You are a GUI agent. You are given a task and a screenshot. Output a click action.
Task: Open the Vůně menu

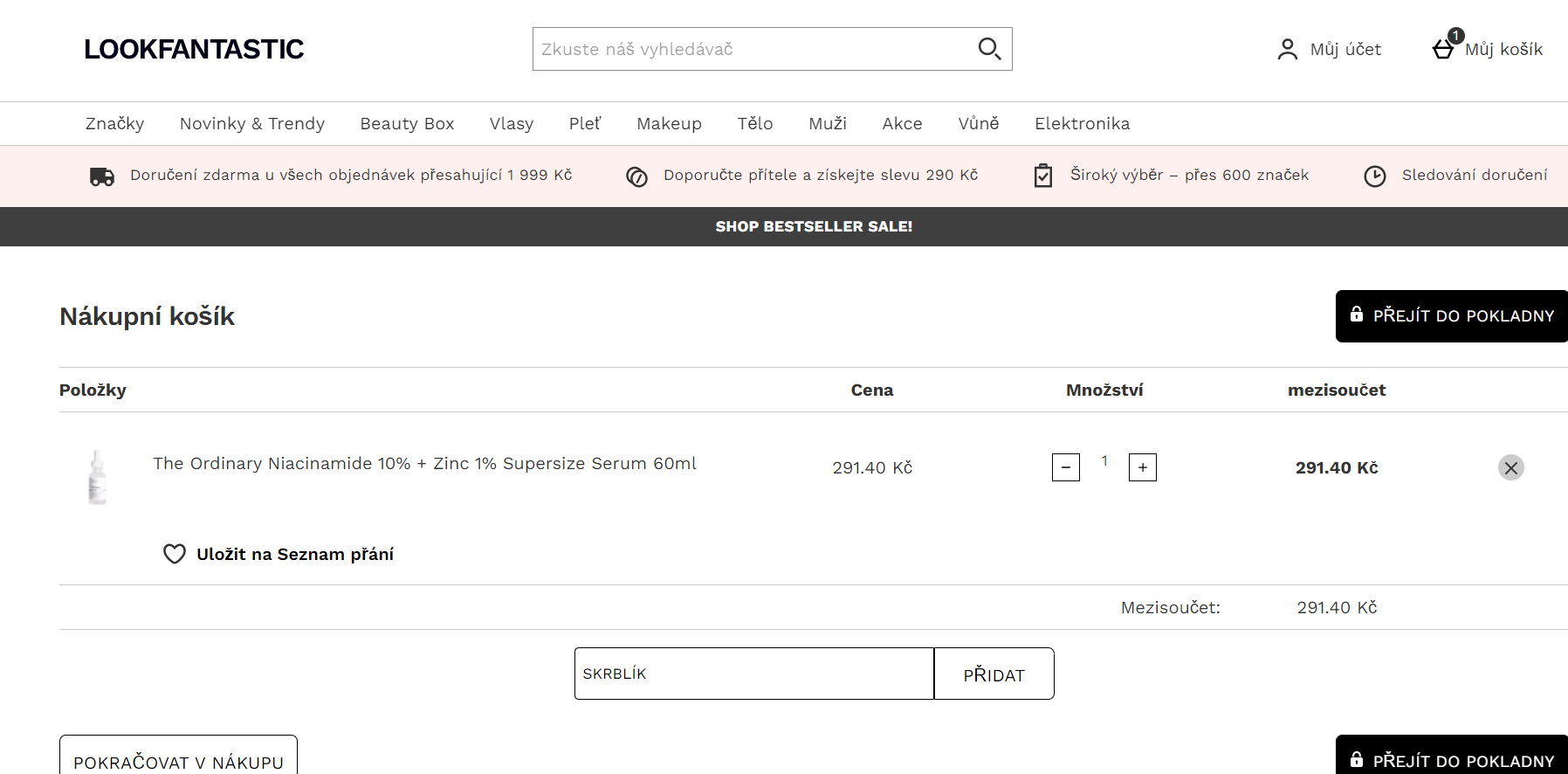coord(979,123)
